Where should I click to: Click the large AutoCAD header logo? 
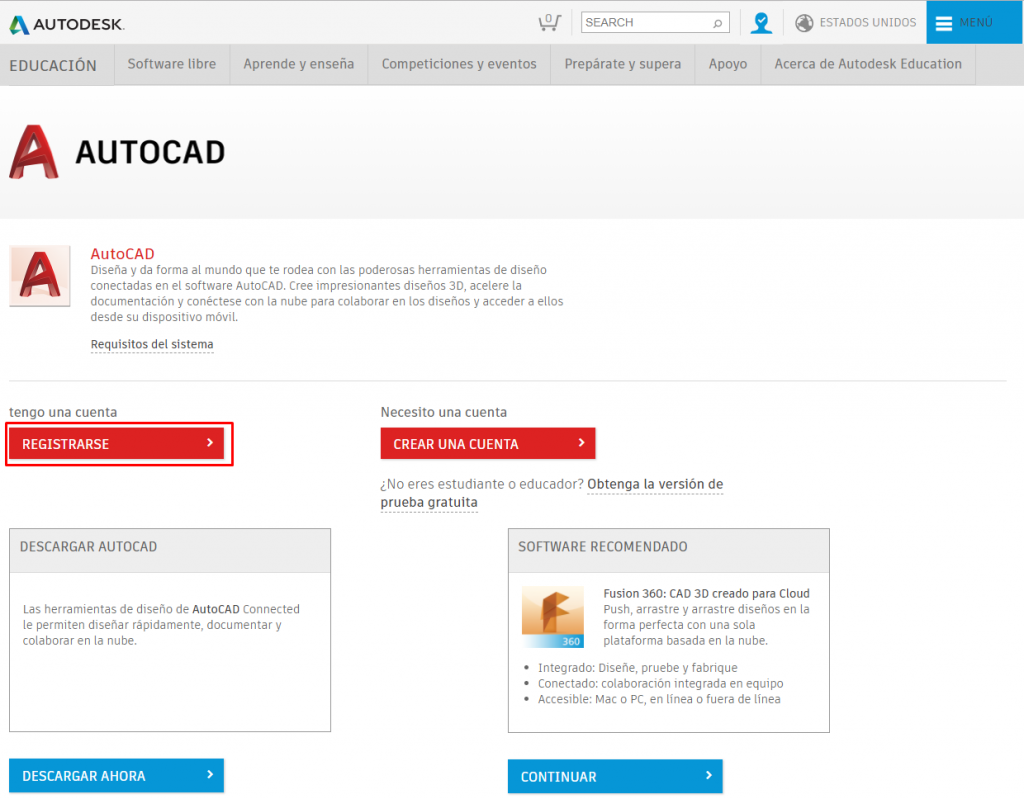(34, 152)
